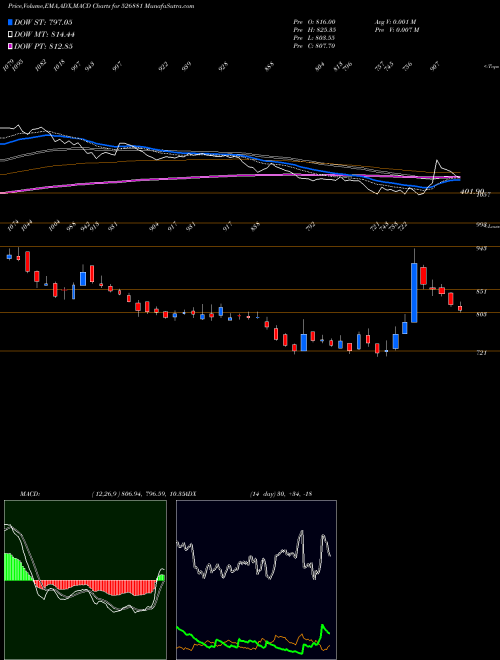Click the tallest blue candlestick near 945
The height and width of the screenshot is (660, 500).
[414, 293]
